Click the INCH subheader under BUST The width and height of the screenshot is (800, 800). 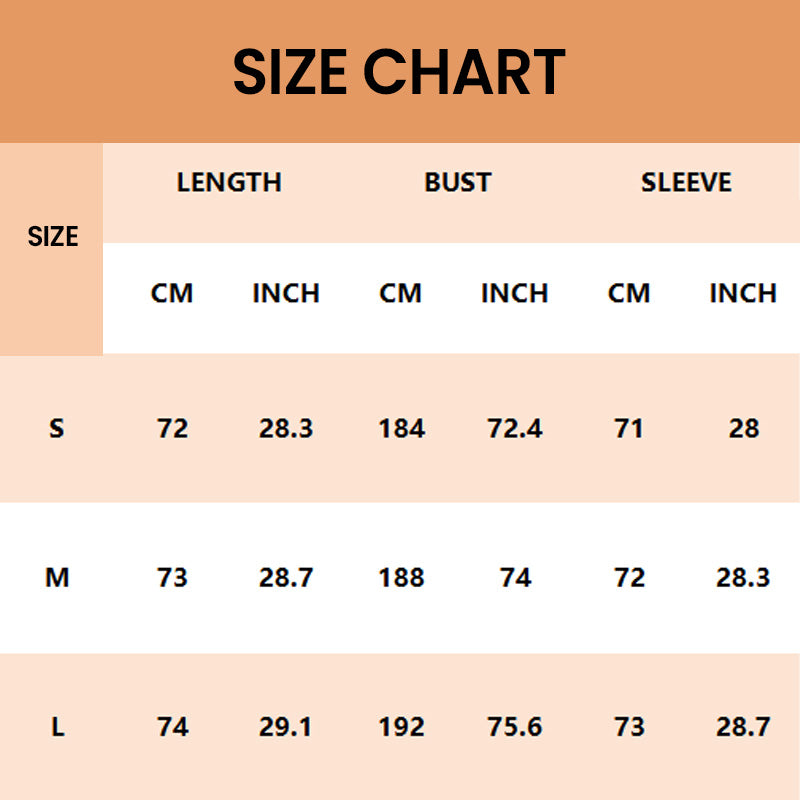coord(514,293)
